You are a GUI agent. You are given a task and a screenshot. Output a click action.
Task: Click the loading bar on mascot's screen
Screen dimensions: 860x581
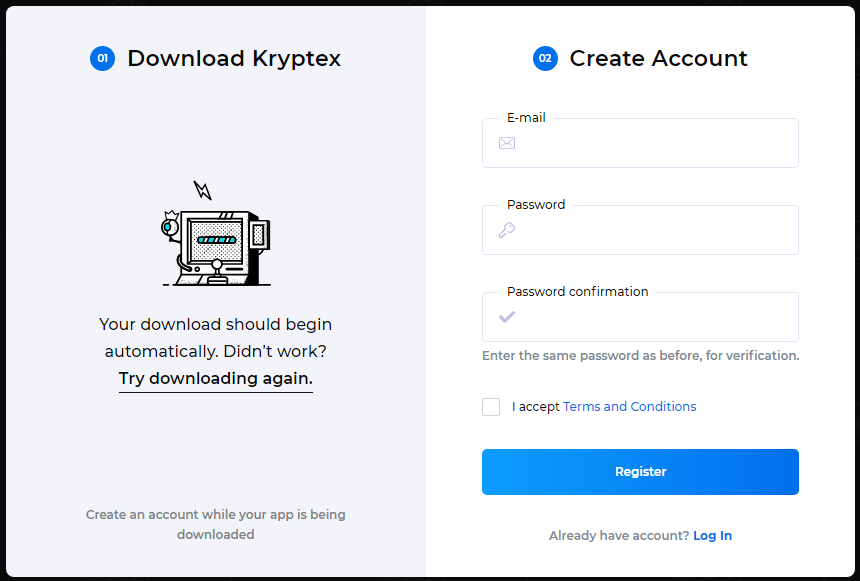216,240
